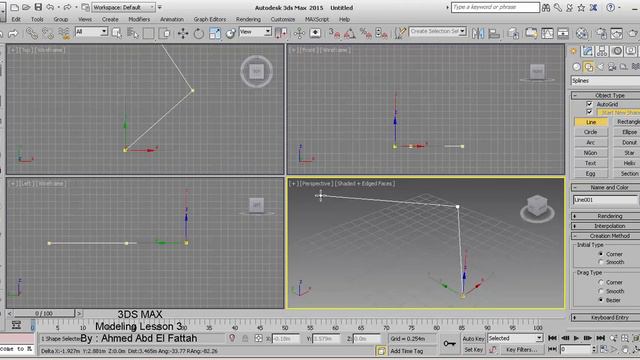The width and height of the screenshot is (640, 360).
Task: Toggle Set Key mode
Action: [473, 350]
